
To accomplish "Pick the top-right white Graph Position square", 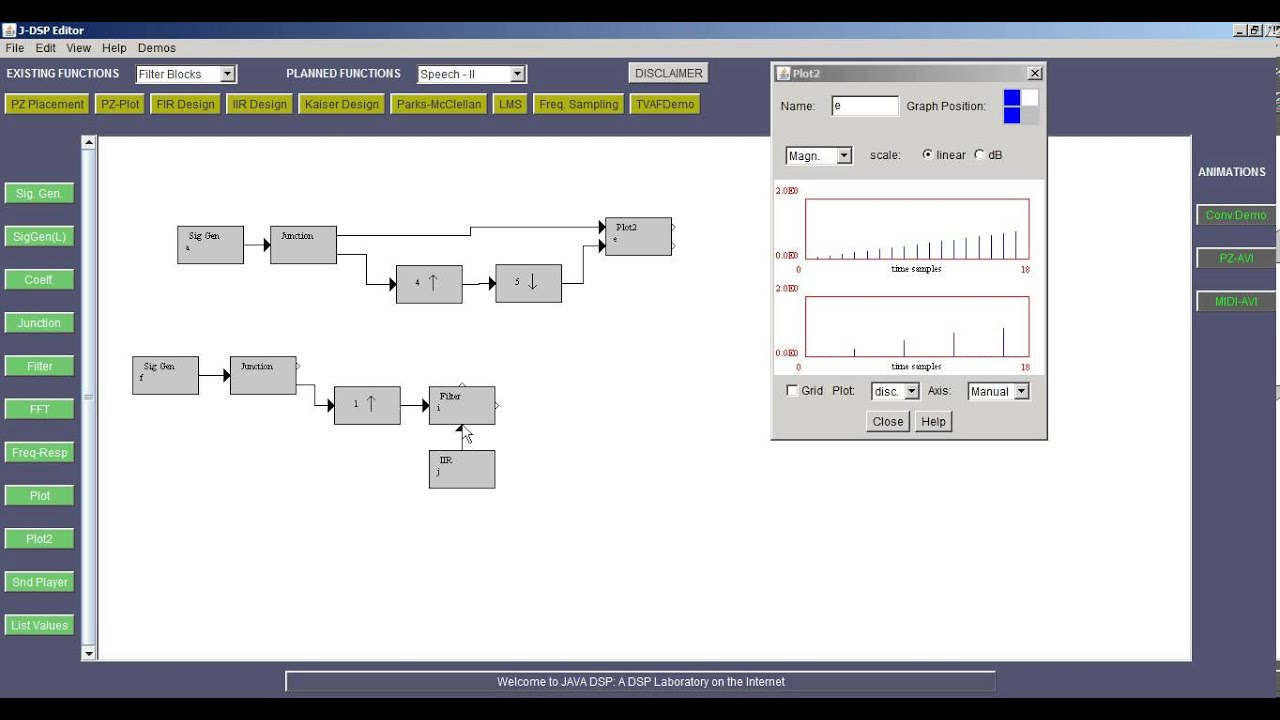I will point(1030,98).
